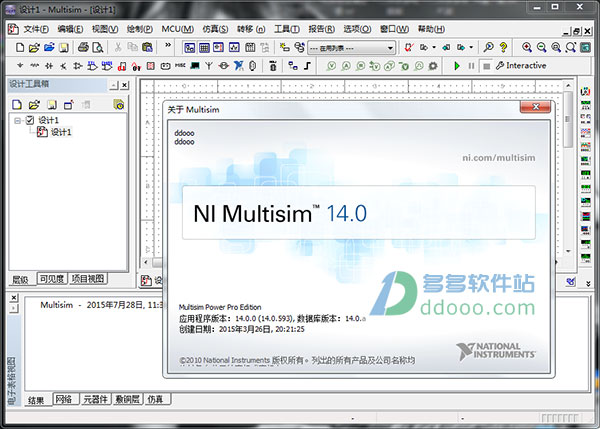This screenshot has height=429, width=600.
Task: Add a voltage probe
Action: [x=331, y=66]
